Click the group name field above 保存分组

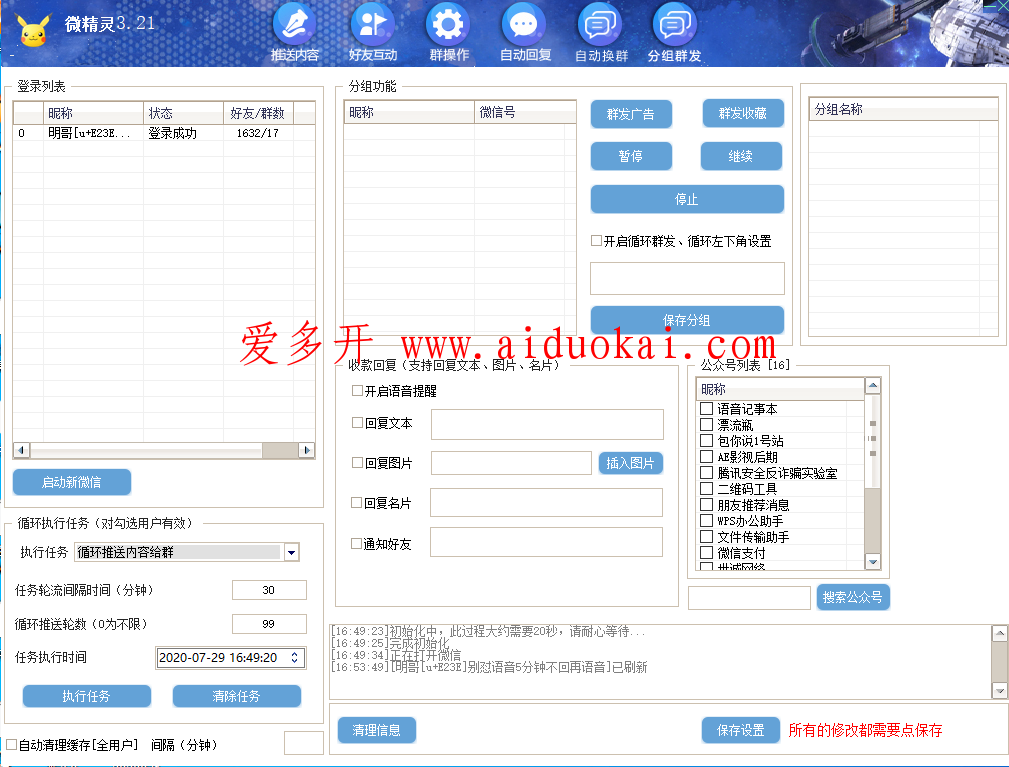(687, 279)
